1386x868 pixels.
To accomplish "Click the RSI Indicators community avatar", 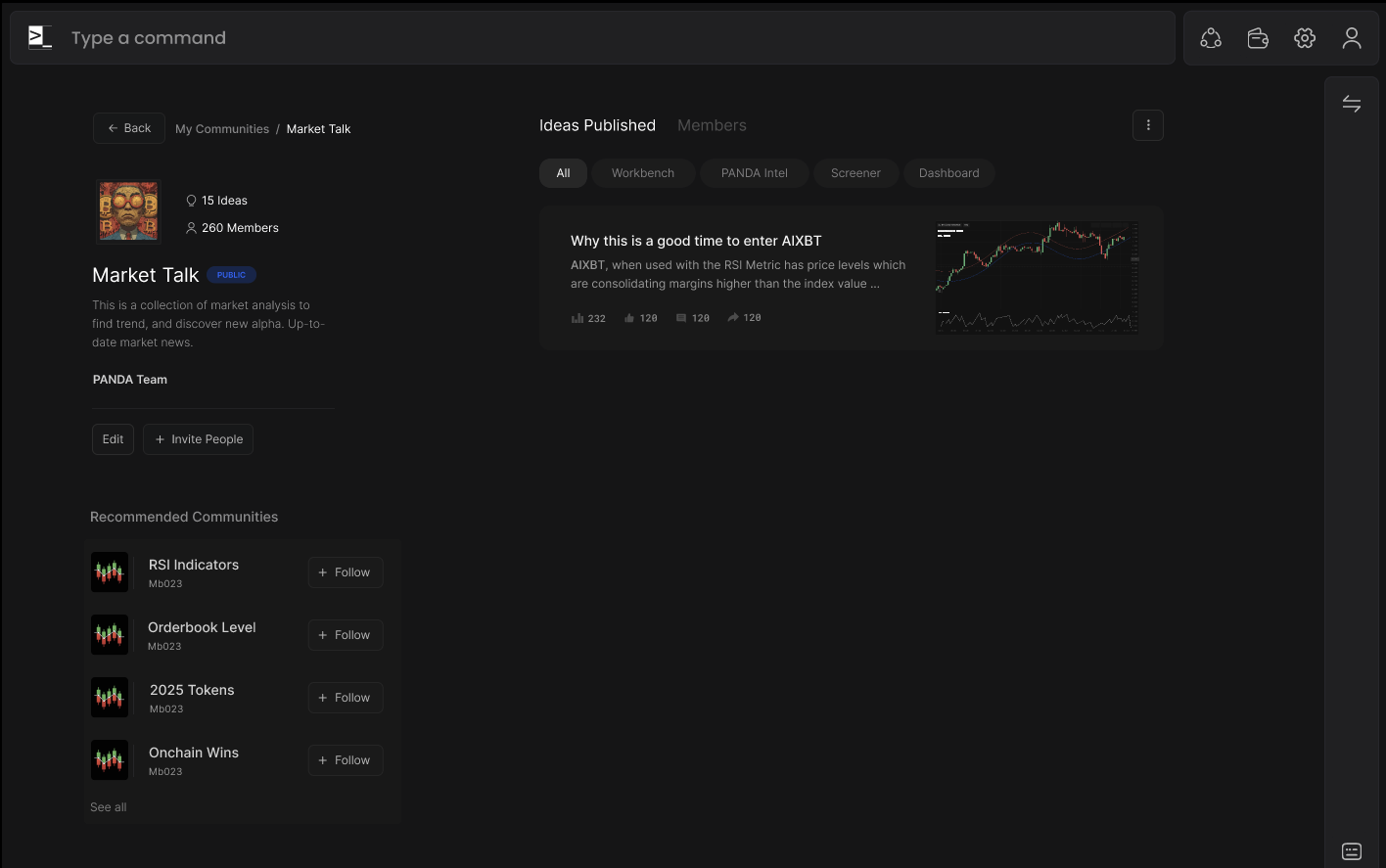I will click(110, 572).
